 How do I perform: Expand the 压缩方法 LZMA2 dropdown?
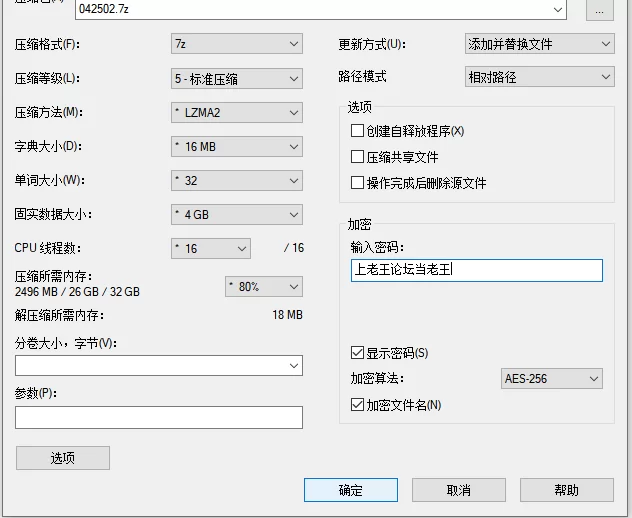(237, 112)
